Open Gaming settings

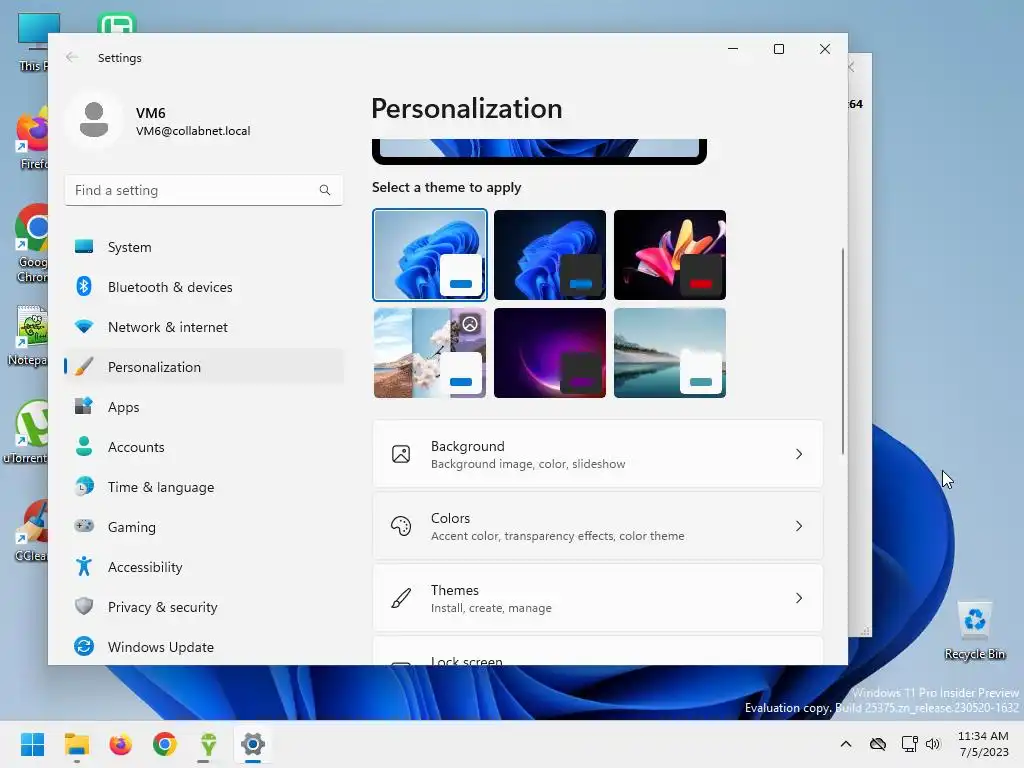[x=204, y=526]
